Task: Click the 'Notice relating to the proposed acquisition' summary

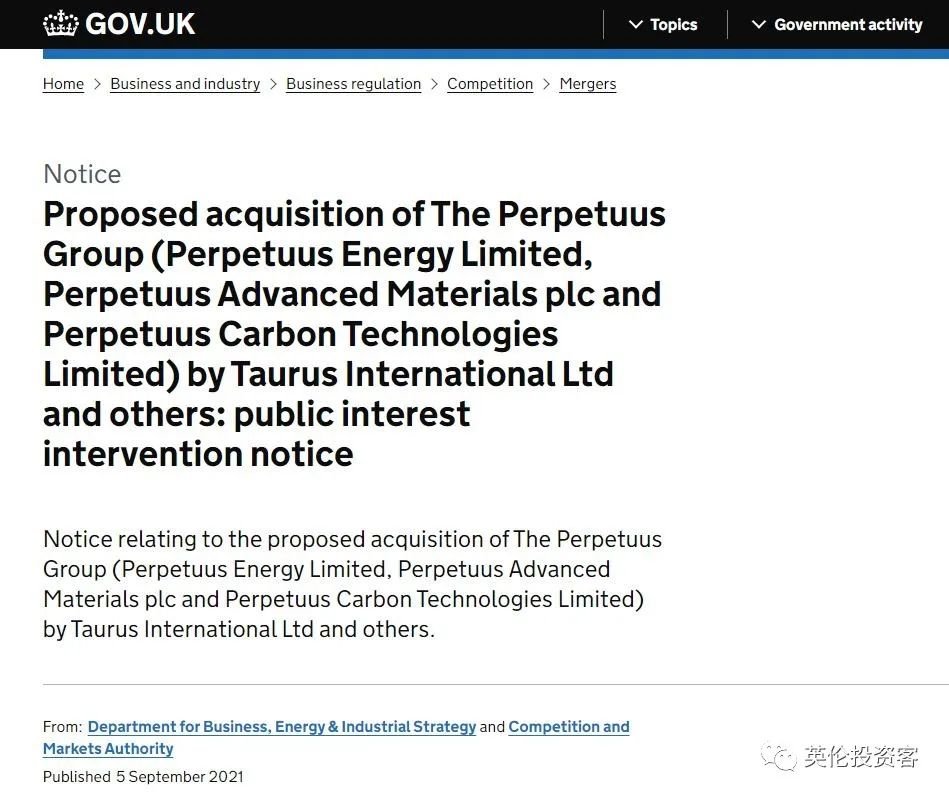Action: click(352, 584)
